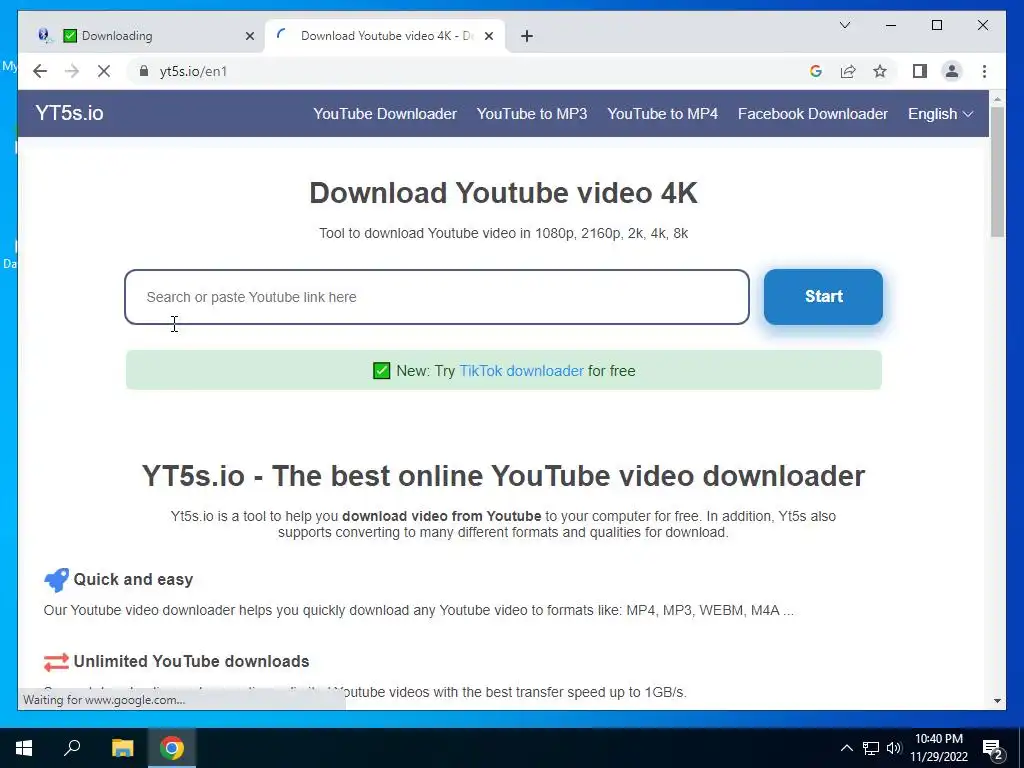The height and width of the screenshot is (768, 1024).
Task: Stop page loading with the X button
Action: tap(104, 71)
